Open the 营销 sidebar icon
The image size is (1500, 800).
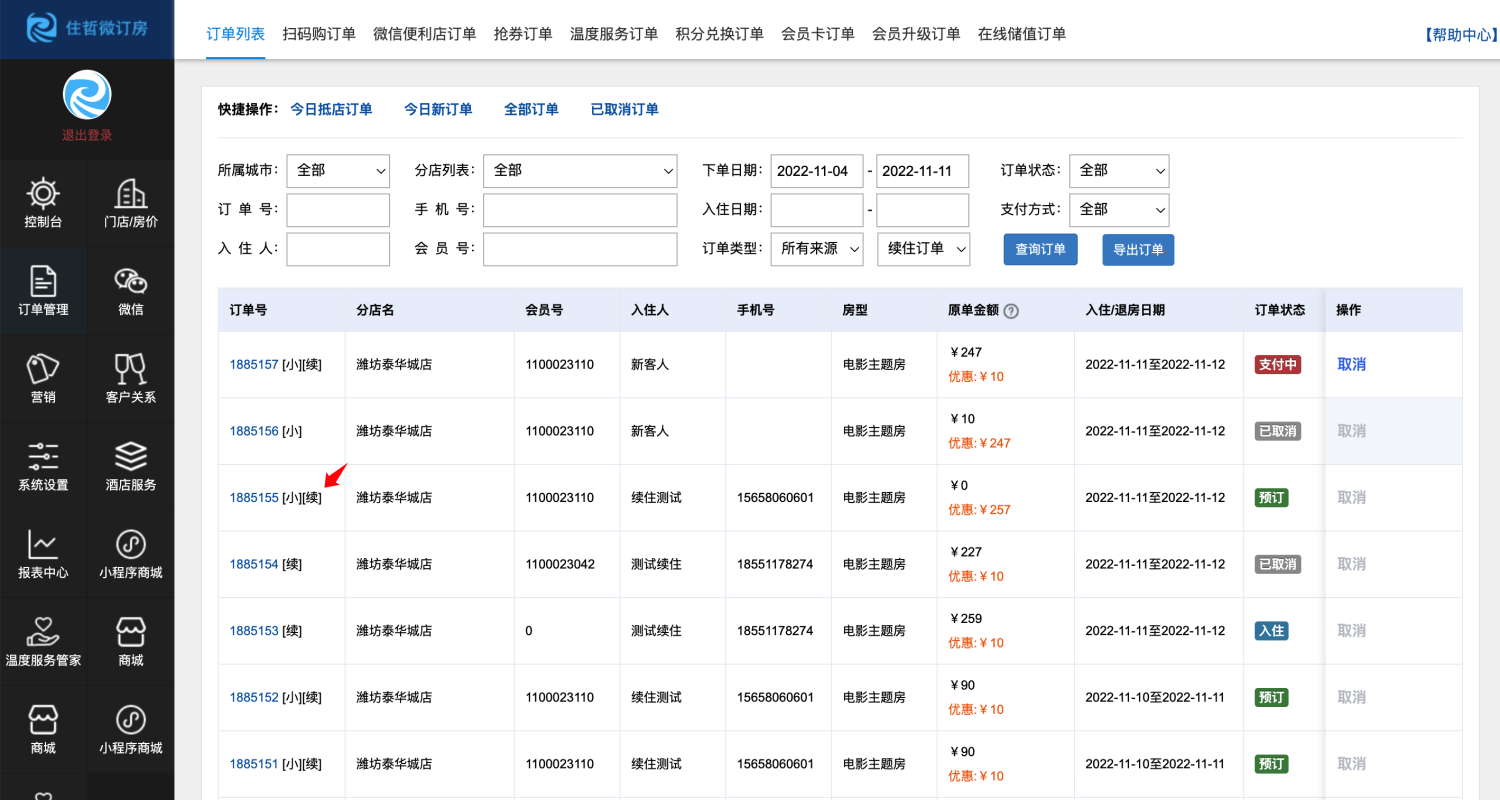[x=43, y=379]
